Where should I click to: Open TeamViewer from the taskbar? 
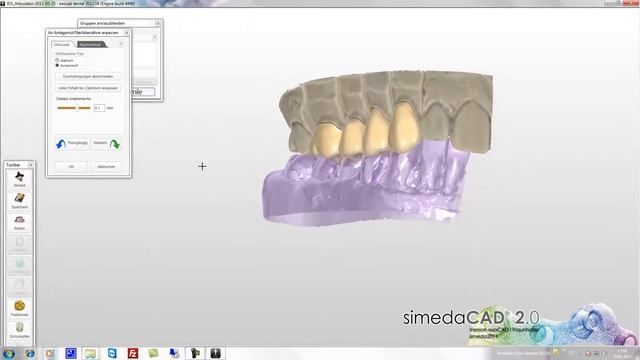point(112,353)
